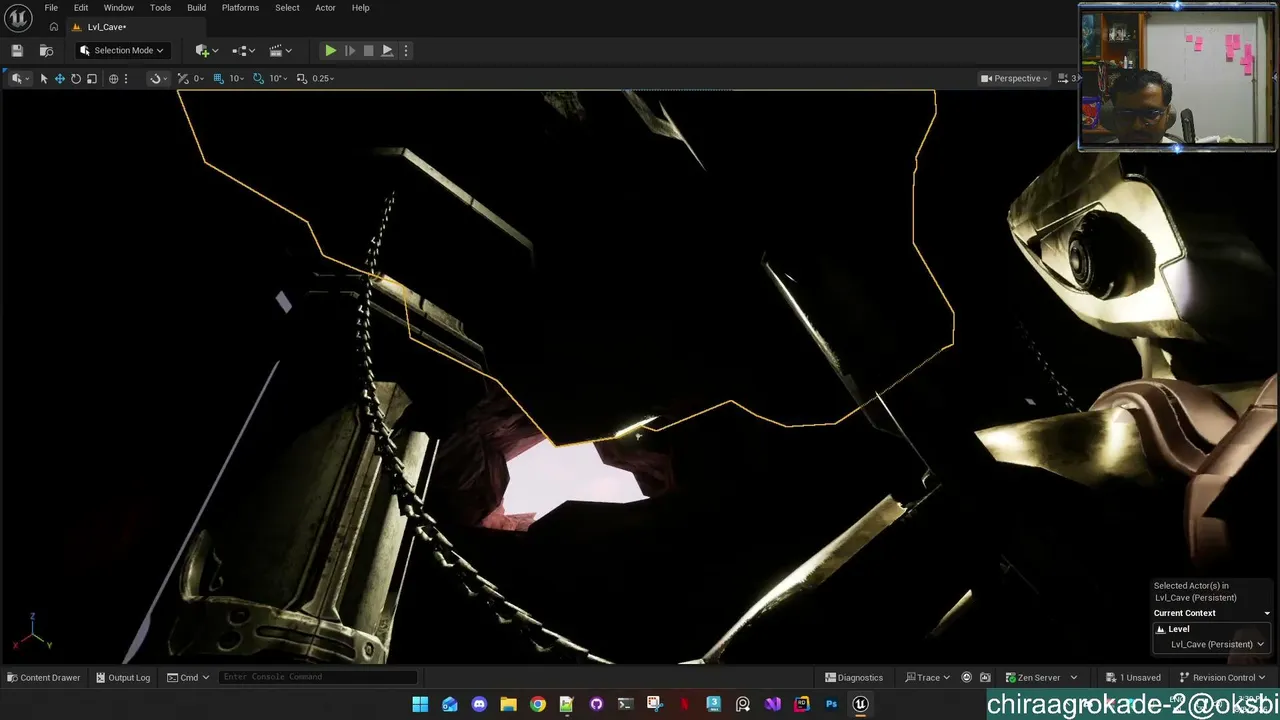Open Google Chrome from the taskbar

pyautogui.click(x=538, y=704)
